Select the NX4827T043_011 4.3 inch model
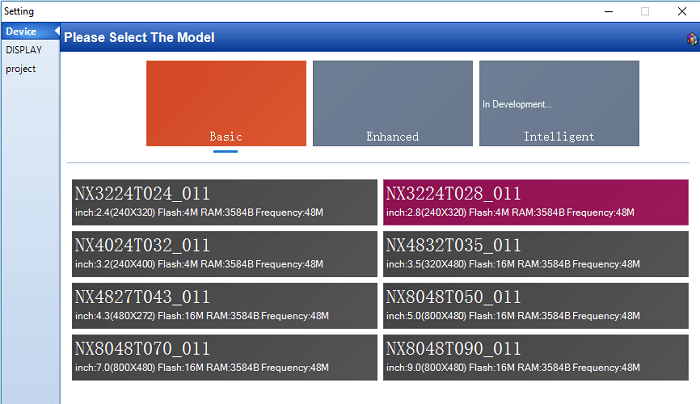Viewport: 700px width, 404px height. (x=224, y=305)
